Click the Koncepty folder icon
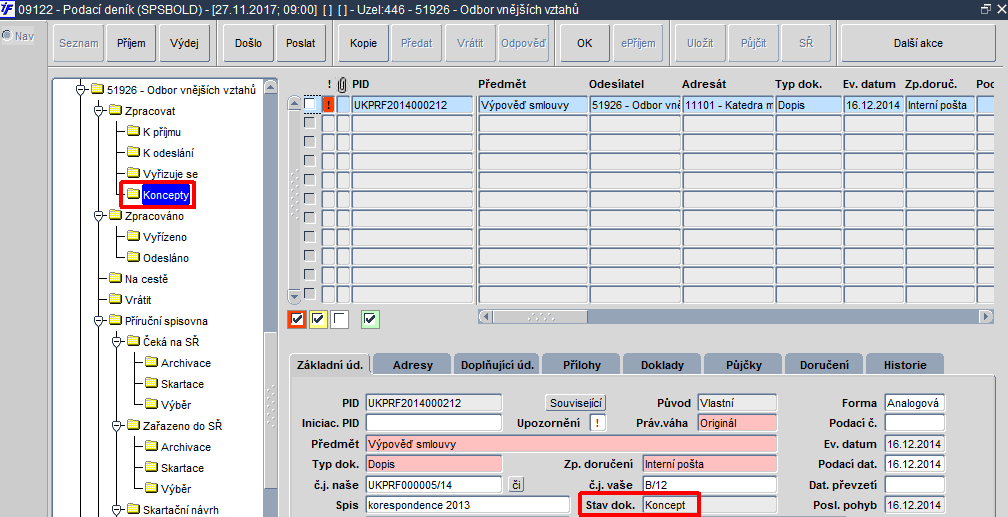Image resolution: width=1008 pixels, height=517 pixels. (133, 194)
